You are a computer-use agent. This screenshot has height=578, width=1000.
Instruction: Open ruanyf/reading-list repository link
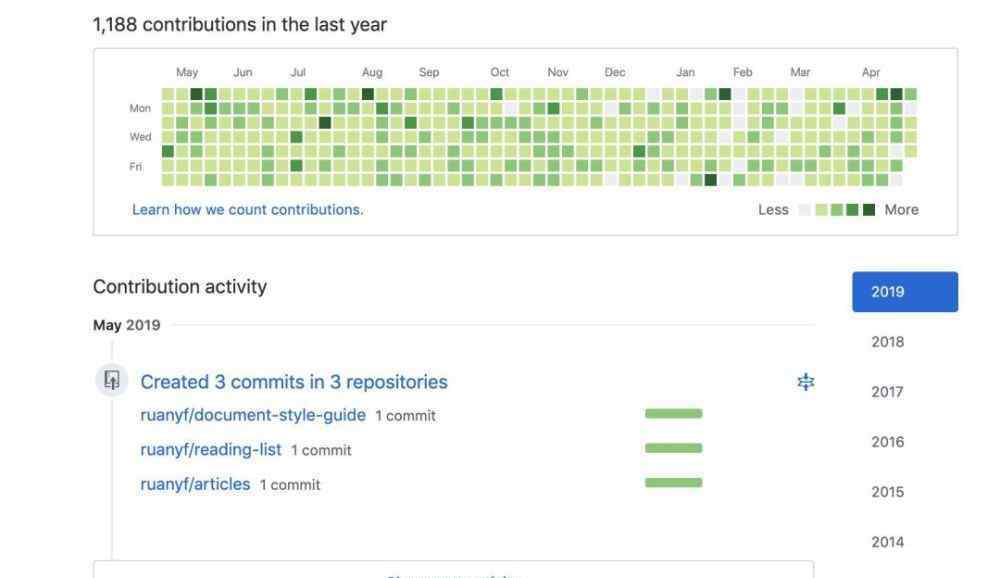(210, 449)
